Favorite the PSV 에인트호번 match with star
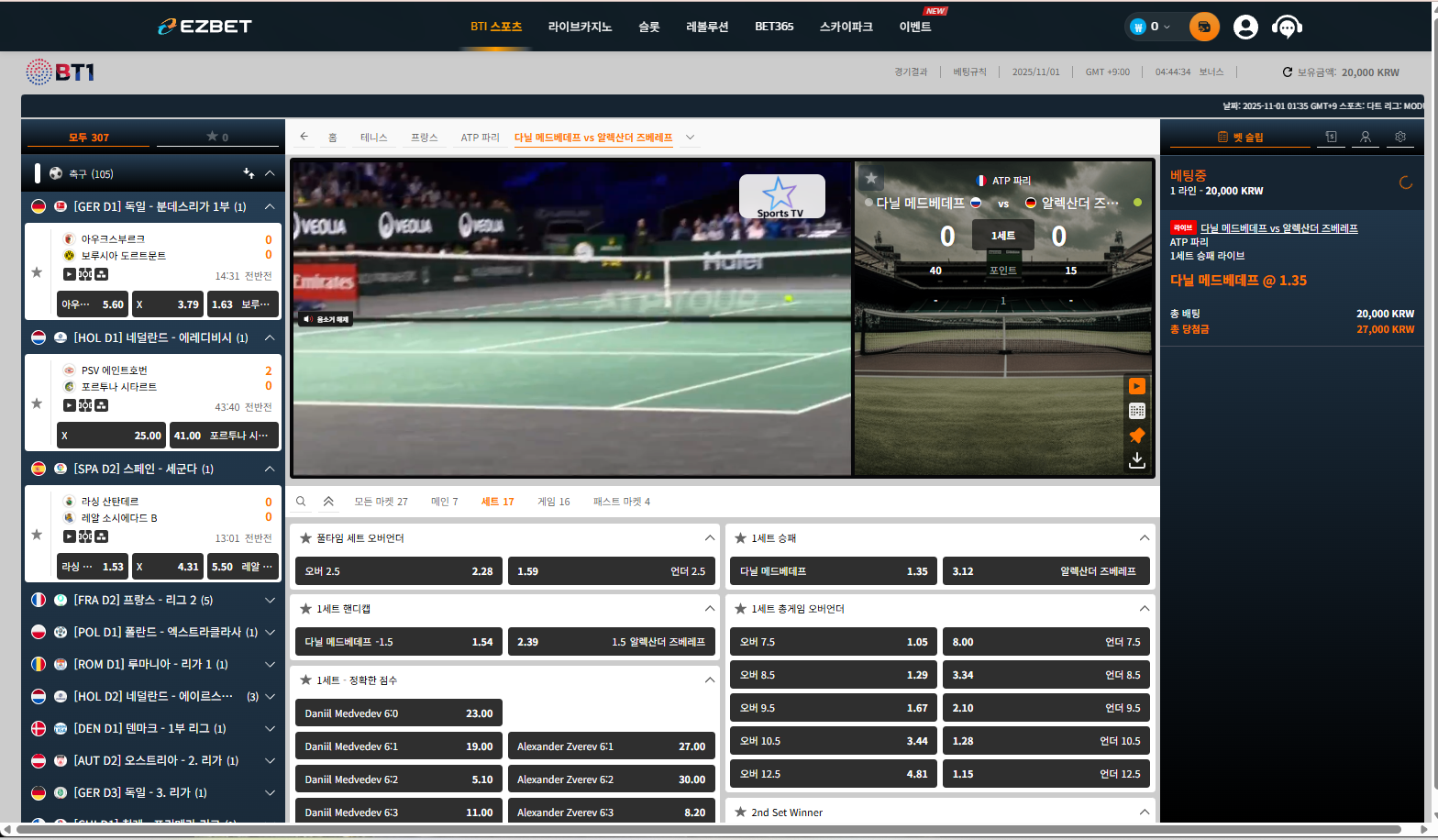 (37, 403)
